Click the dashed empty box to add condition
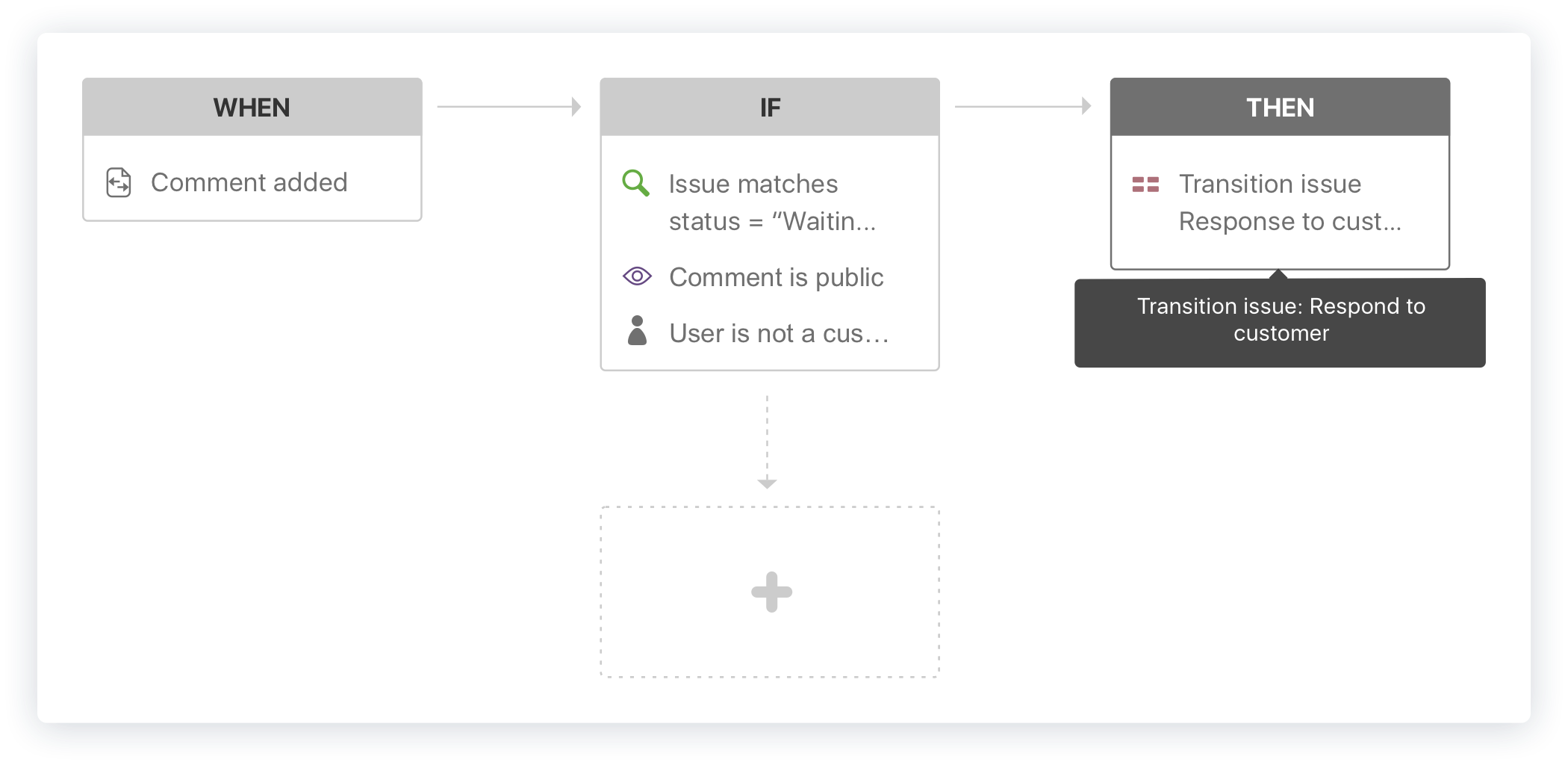Viewport: 1568px width, 765px height. 770,592
